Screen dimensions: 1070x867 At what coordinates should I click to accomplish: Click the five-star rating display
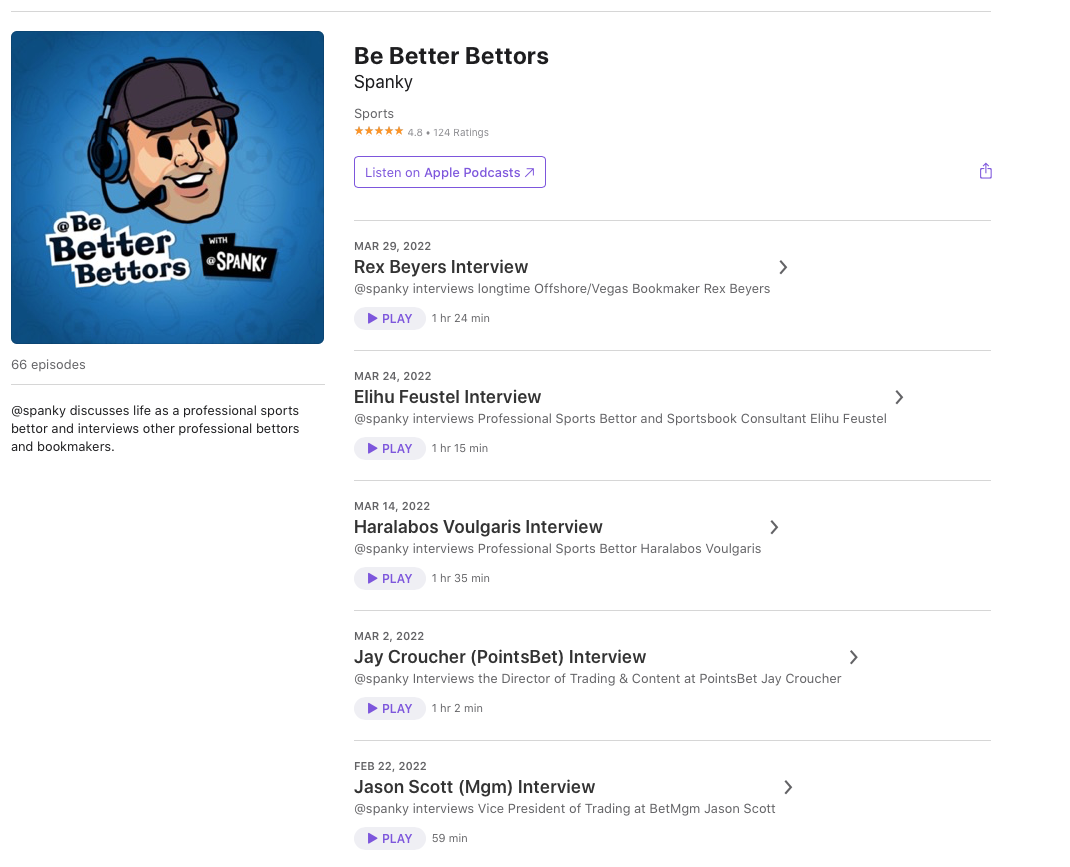coord(379,131)
